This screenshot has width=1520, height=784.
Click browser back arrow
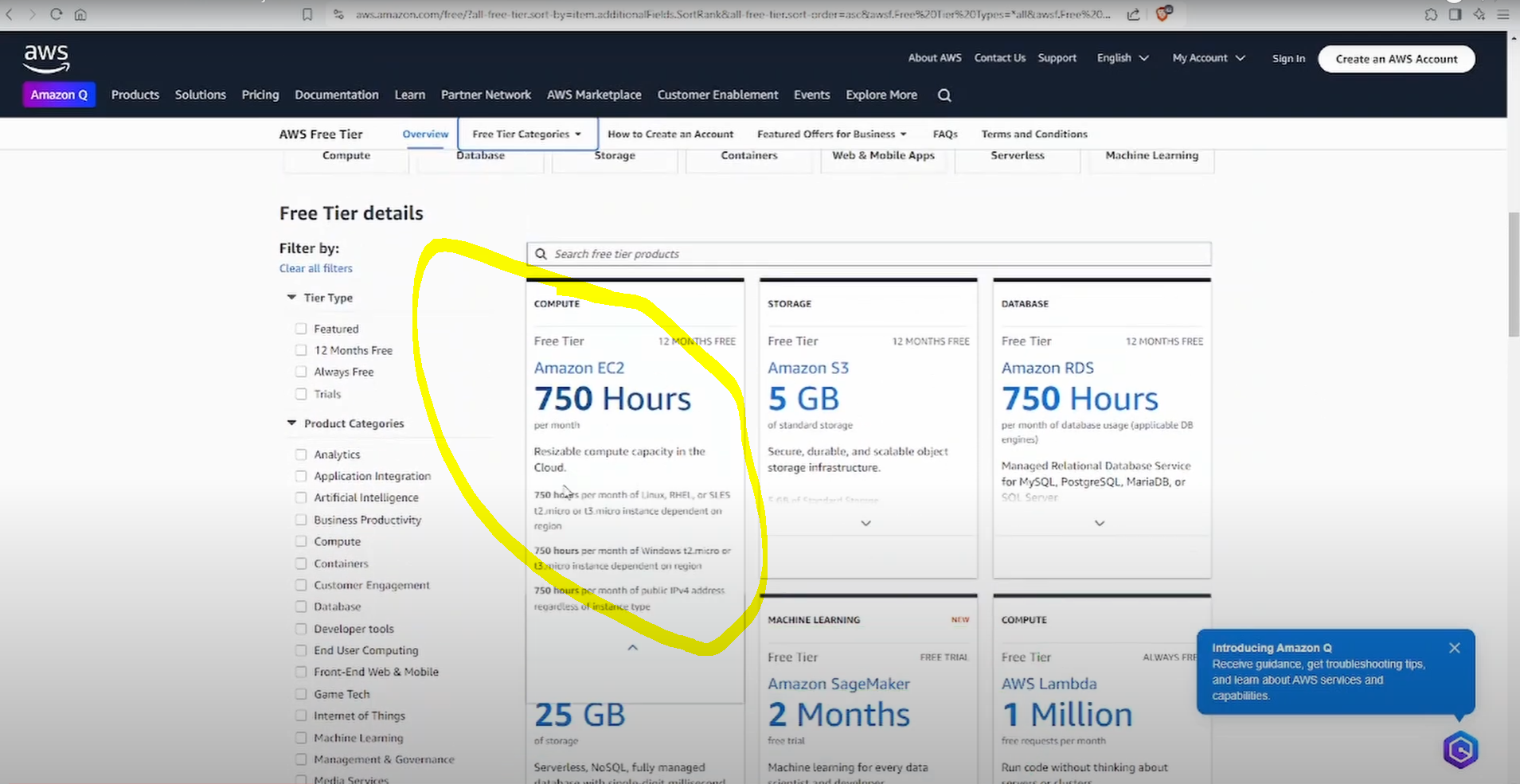tap(10, 14)
